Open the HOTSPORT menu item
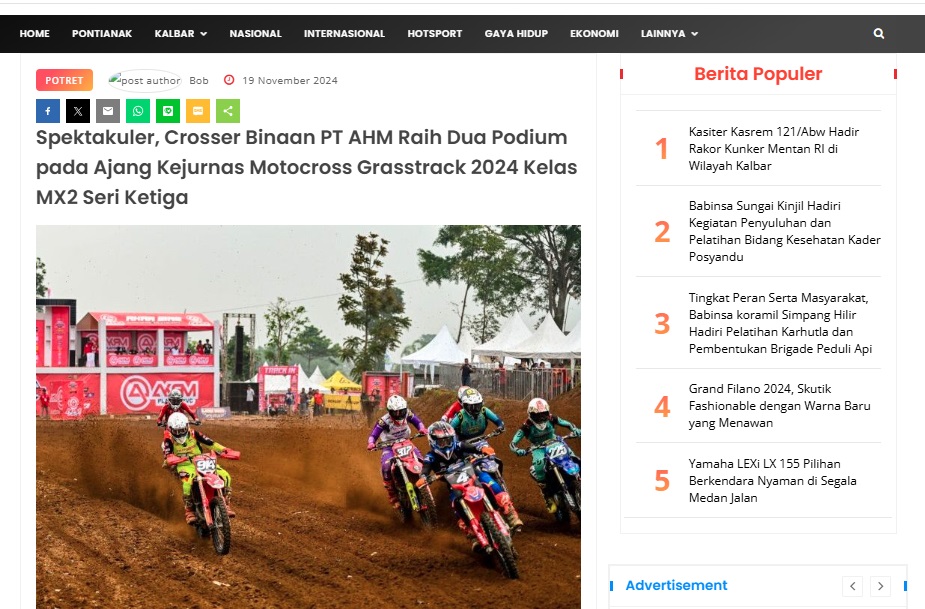The width and height of the screenshot is (925, 609). click(x=435, y=34)
